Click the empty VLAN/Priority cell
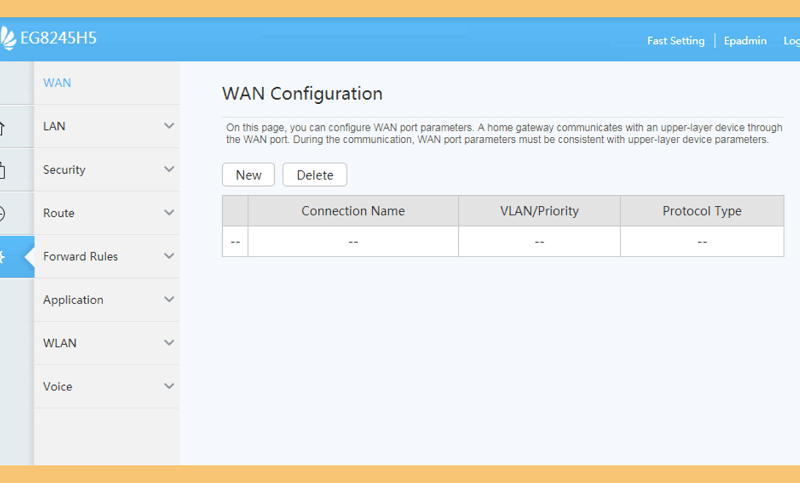This screenshot has width=800, height=483. point(539,241)
